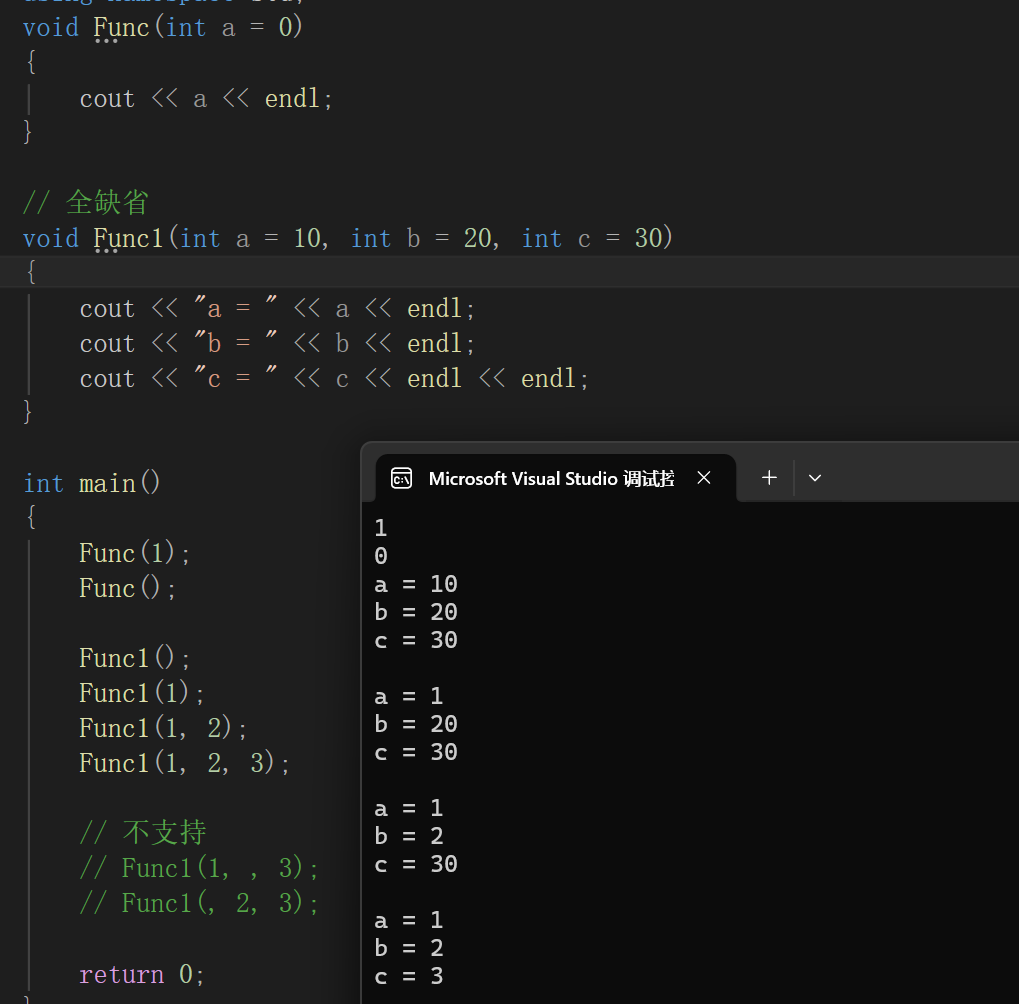Close the Microsoft Visual Studio console tab
1019x1004 pixels.
click(703, 478)
